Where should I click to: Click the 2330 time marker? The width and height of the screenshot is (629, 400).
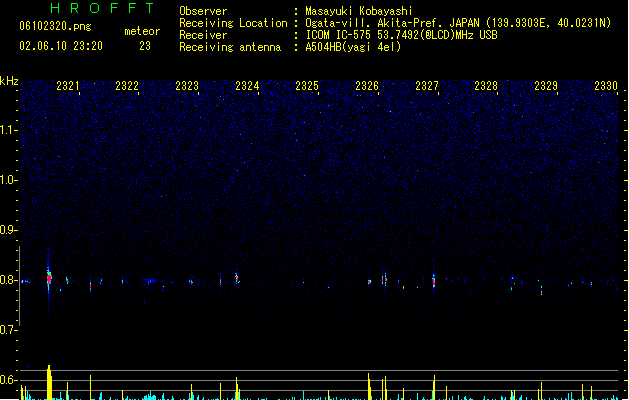click(606, 86)
